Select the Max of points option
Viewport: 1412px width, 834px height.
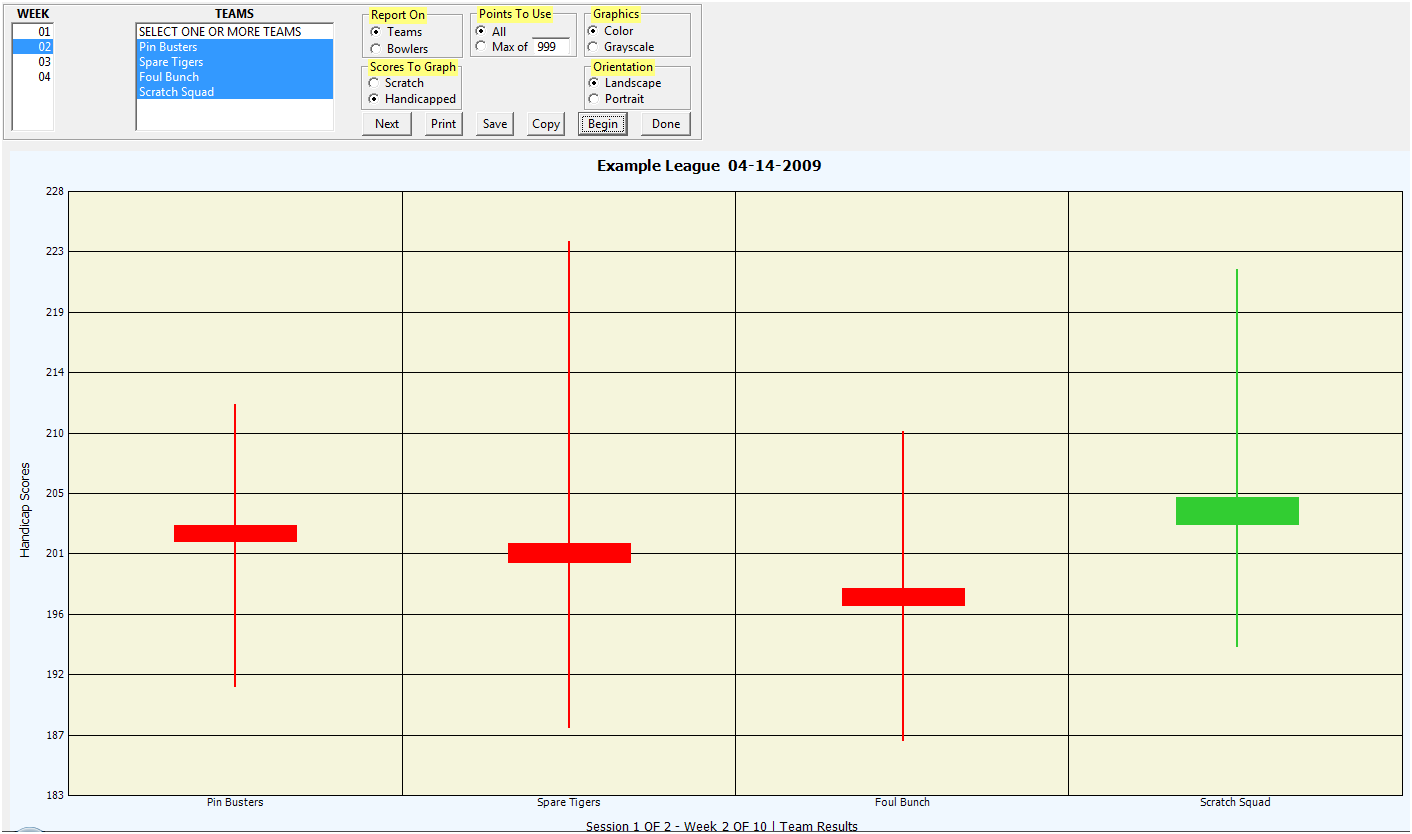tap(481, 46)
